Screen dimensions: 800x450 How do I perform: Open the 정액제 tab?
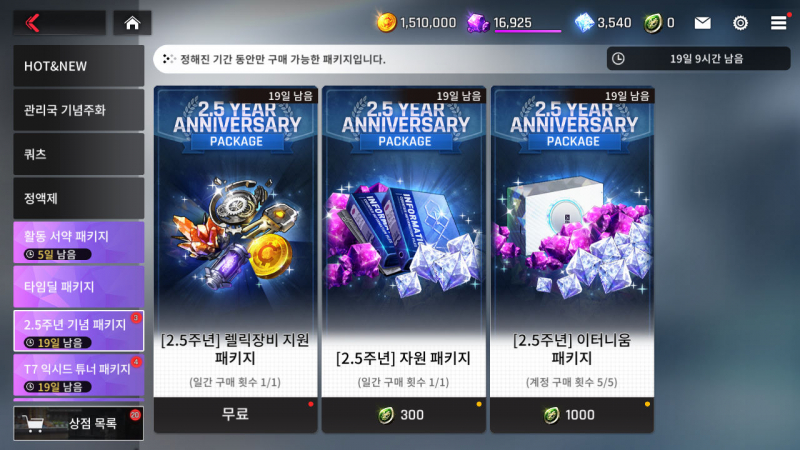click(79, 198)
